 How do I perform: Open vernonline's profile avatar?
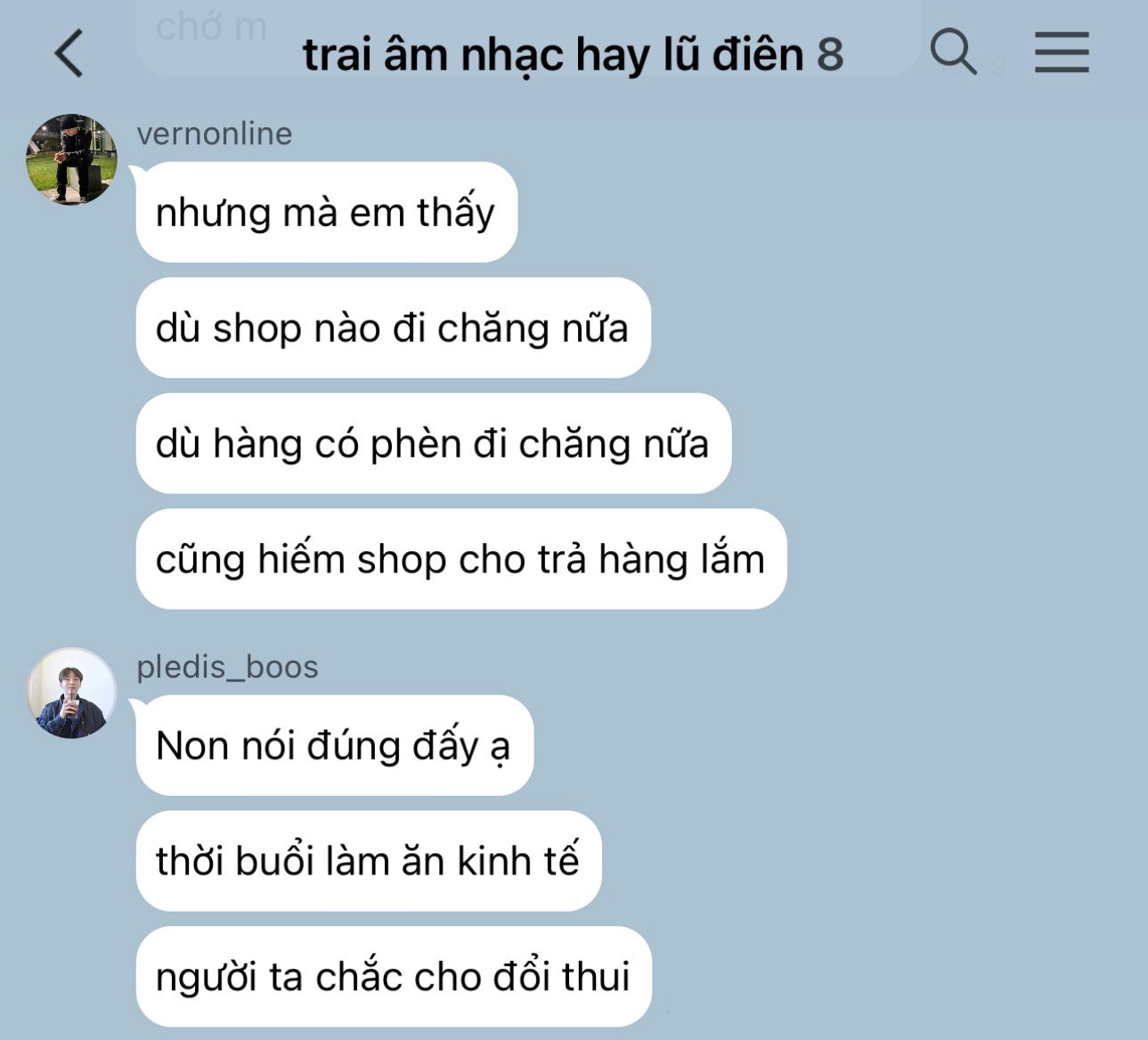[x=71, y=159]
